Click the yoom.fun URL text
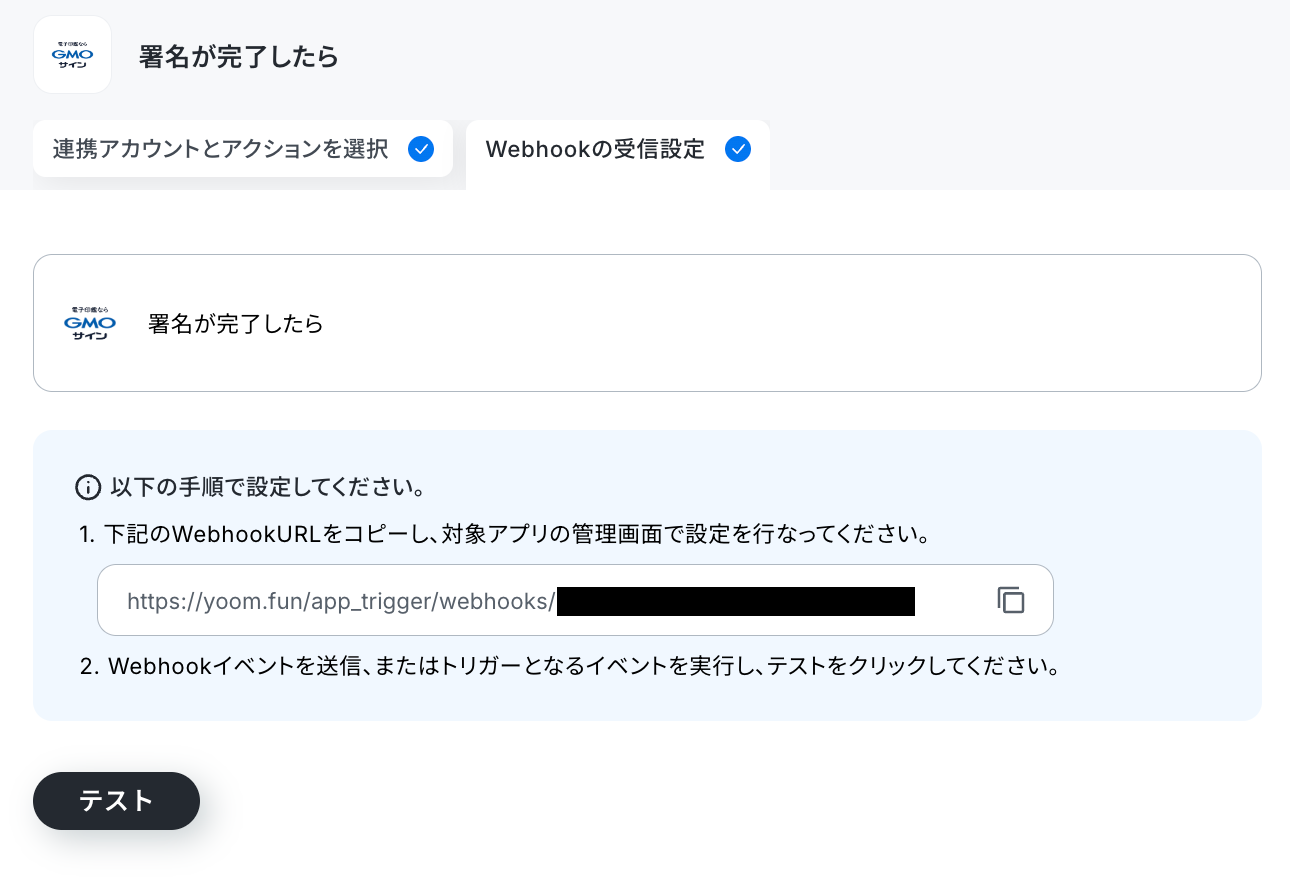This screenshot has height=894, width=1290. tap(341, 601)
